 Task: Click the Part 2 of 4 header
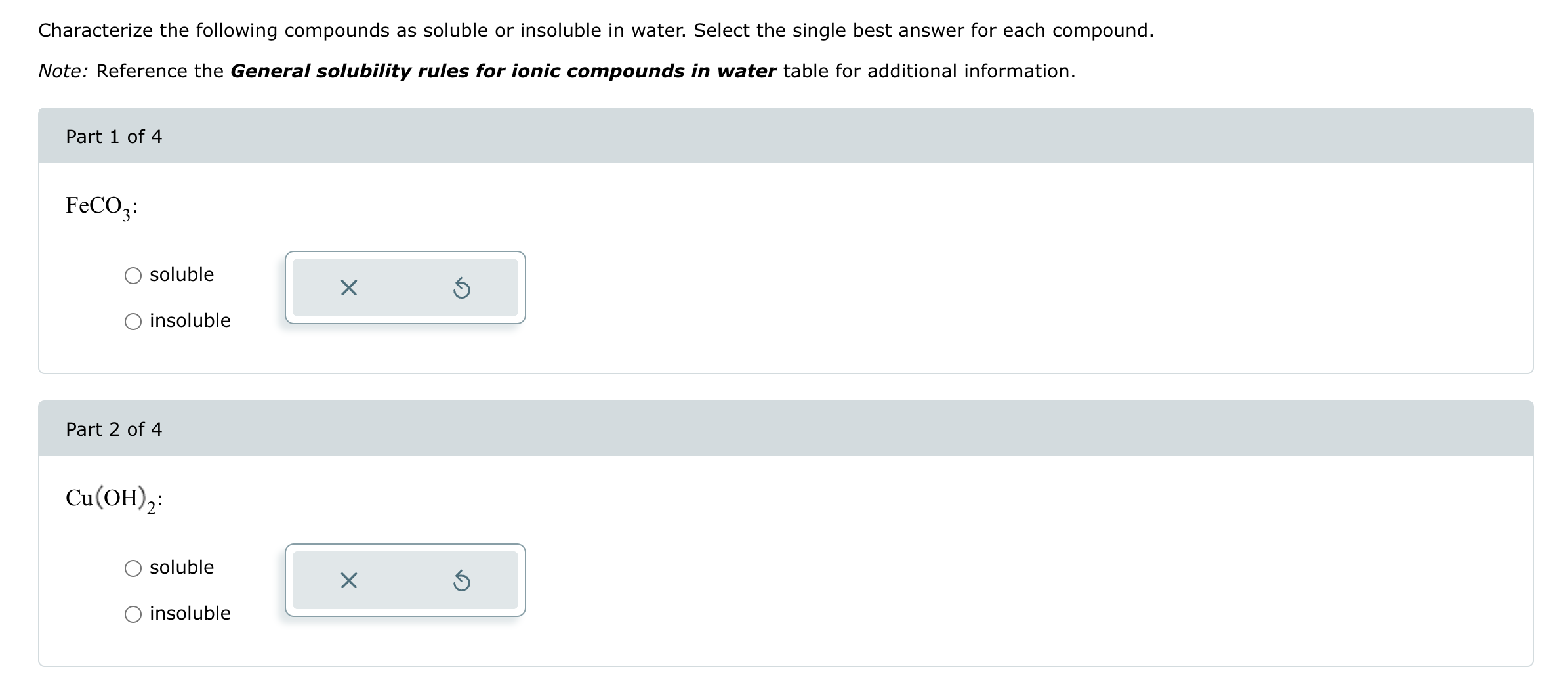tap(113, 429)
